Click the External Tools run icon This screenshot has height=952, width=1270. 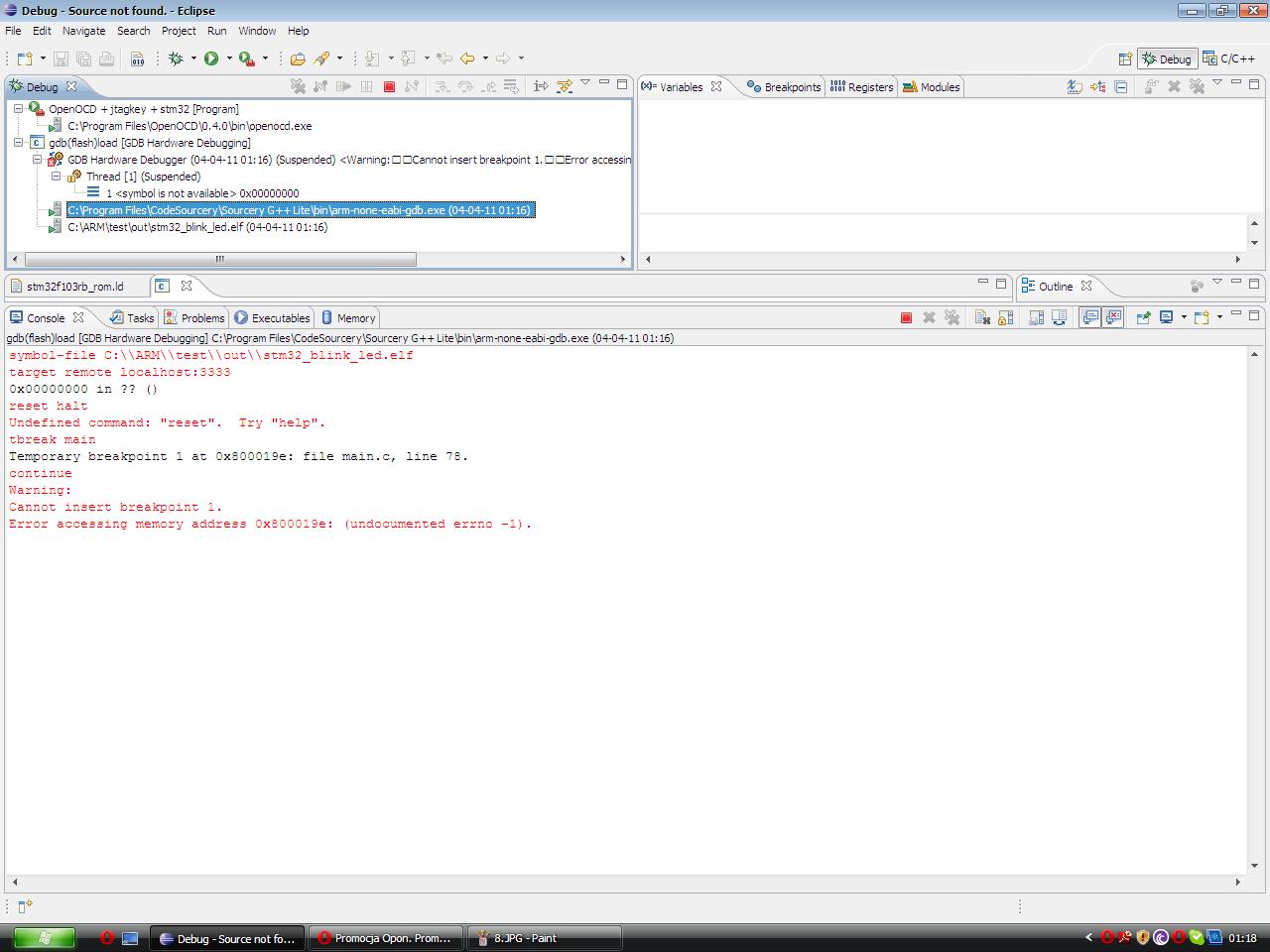247,59
